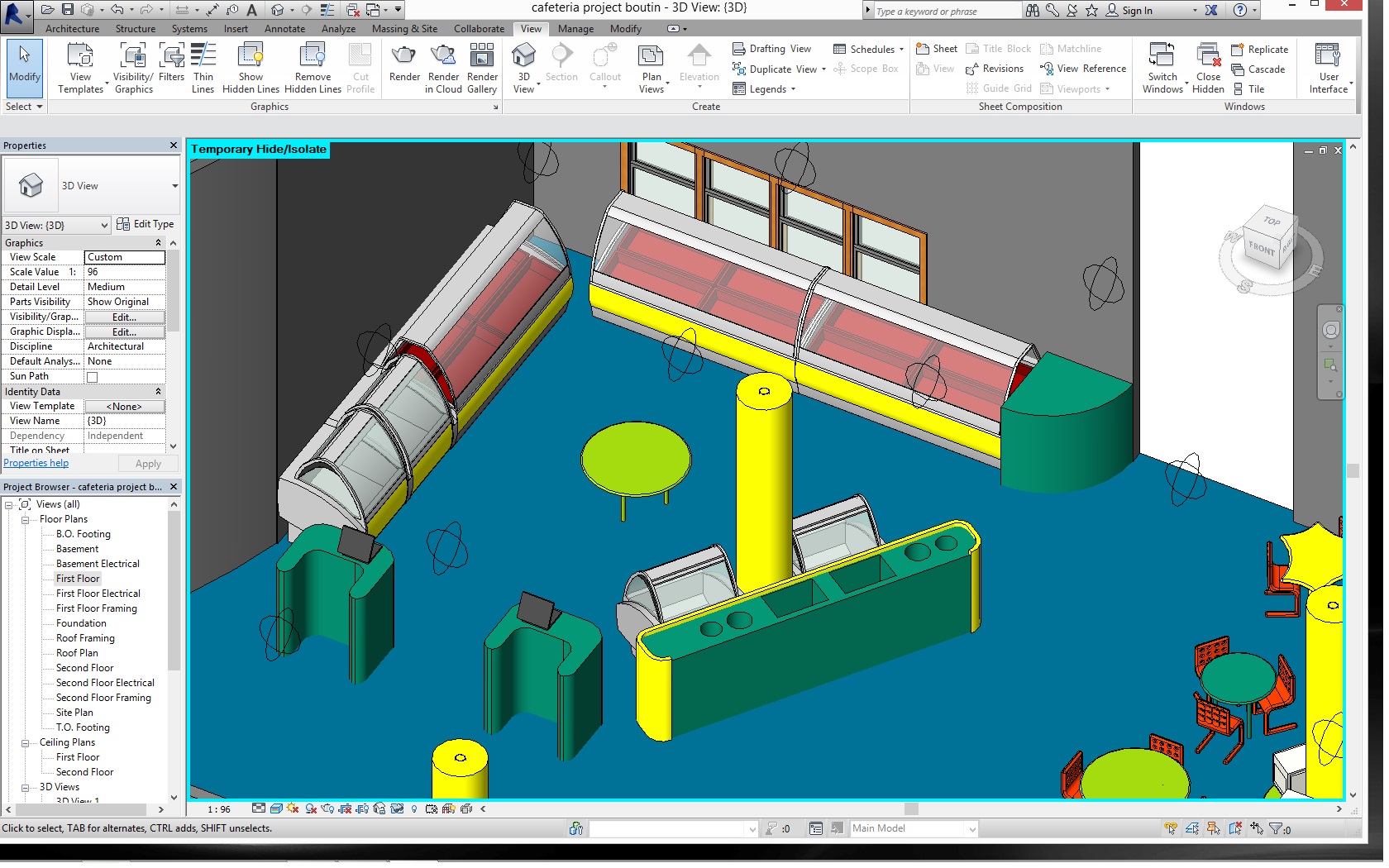Select the Modify tool in ribbon
This screenshot has height=868, width=1389.
24,68
